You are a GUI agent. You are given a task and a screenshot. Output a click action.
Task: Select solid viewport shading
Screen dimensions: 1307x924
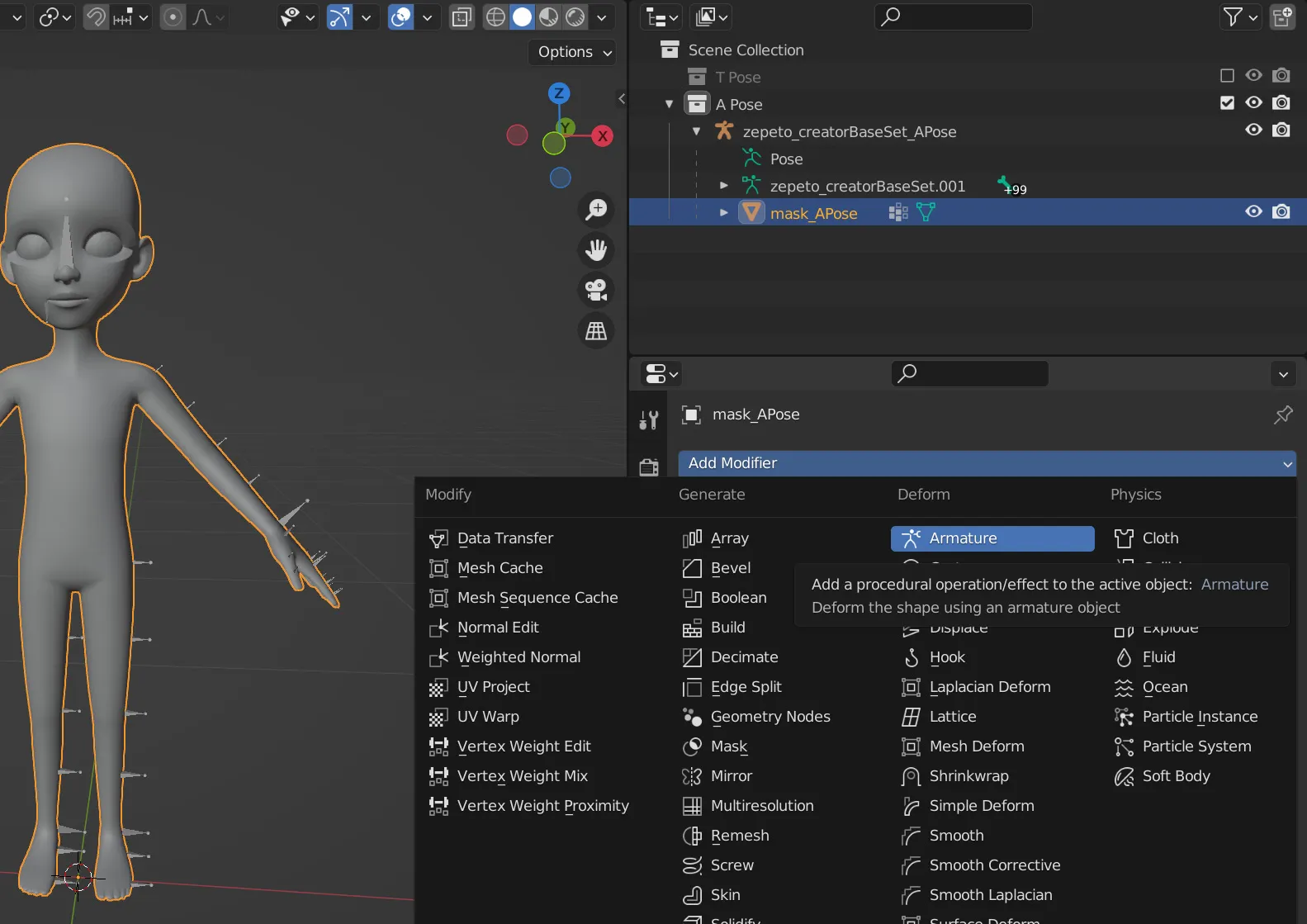pyautogui.click(x=522, y=17)
